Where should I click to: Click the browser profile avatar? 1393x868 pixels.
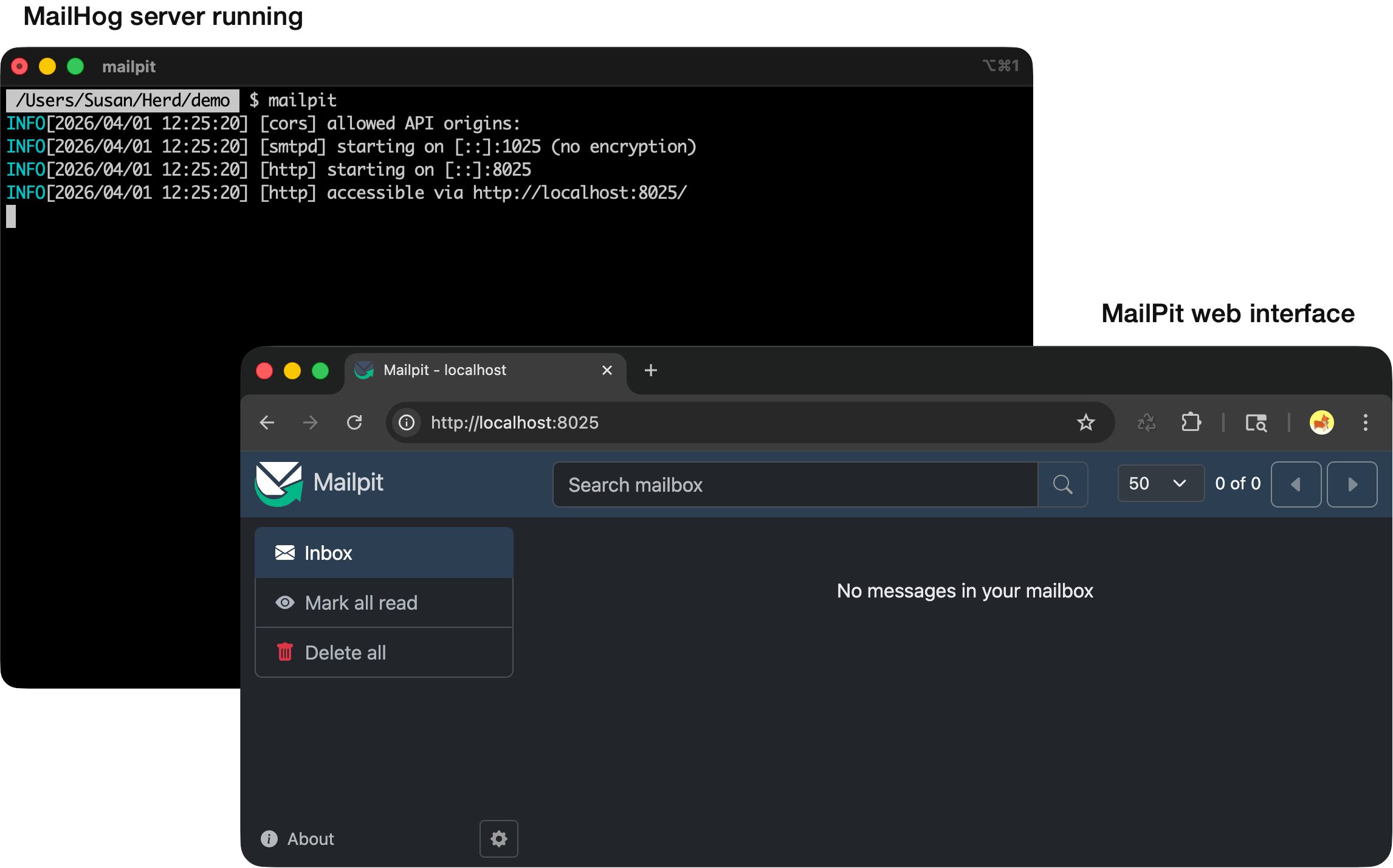(1322, 422)
